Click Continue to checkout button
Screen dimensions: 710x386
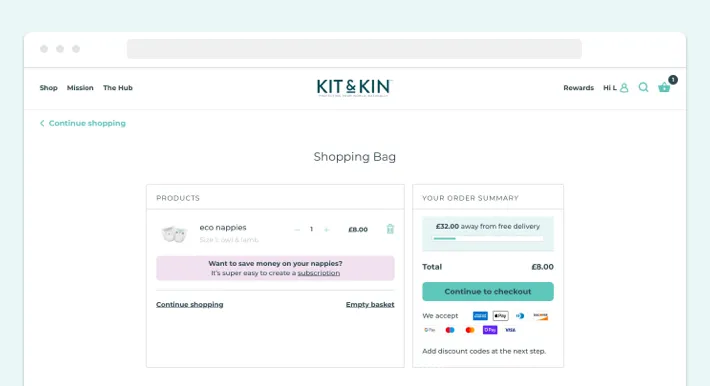pyautogui.click(x=488, y=291)
